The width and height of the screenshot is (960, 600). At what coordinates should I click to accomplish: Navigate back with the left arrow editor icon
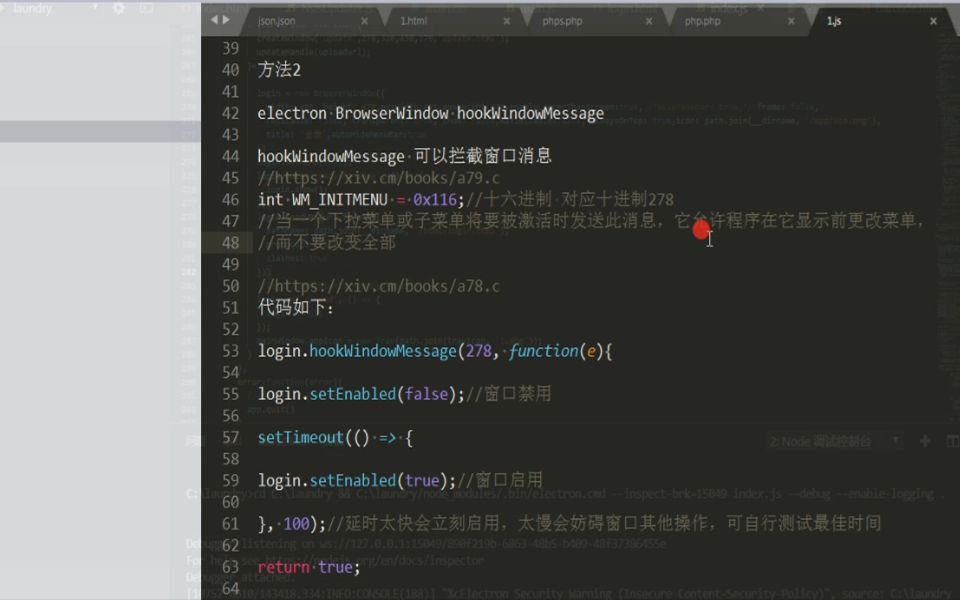[x=213, y=17]
